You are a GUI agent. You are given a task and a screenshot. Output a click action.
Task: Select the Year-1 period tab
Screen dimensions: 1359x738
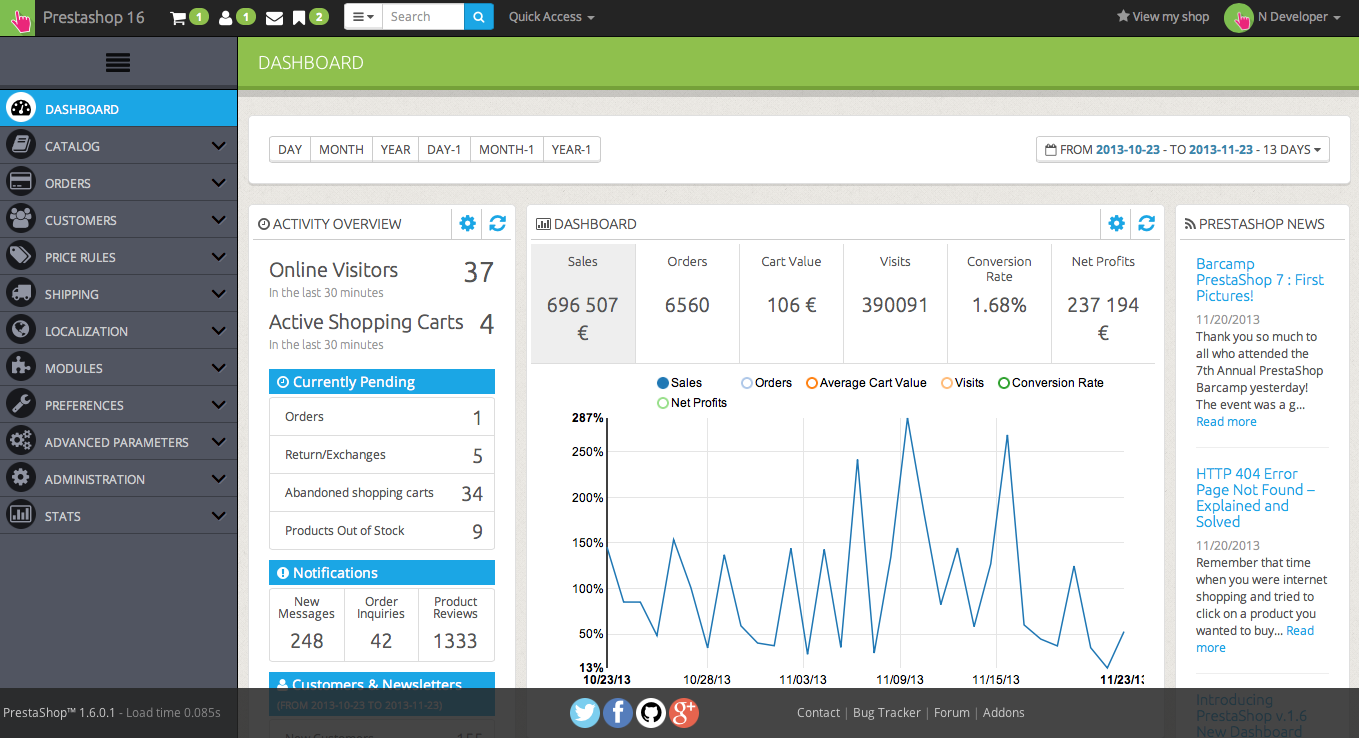(572, 149)
